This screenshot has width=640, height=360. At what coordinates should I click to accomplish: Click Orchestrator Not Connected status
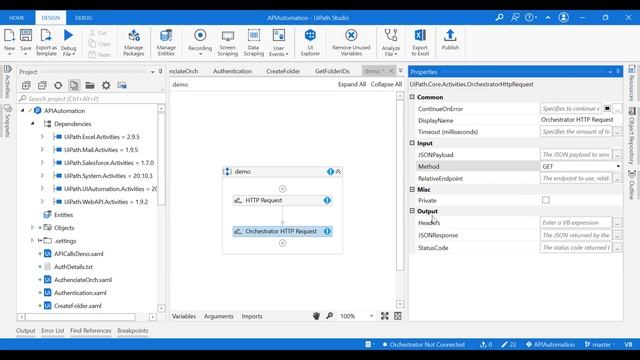[423, 344]
